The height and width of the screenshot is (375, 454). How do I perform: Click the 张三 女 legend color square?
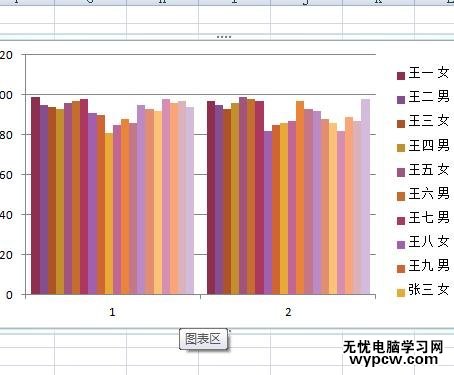pyautogui.click(x=401, y=293)
